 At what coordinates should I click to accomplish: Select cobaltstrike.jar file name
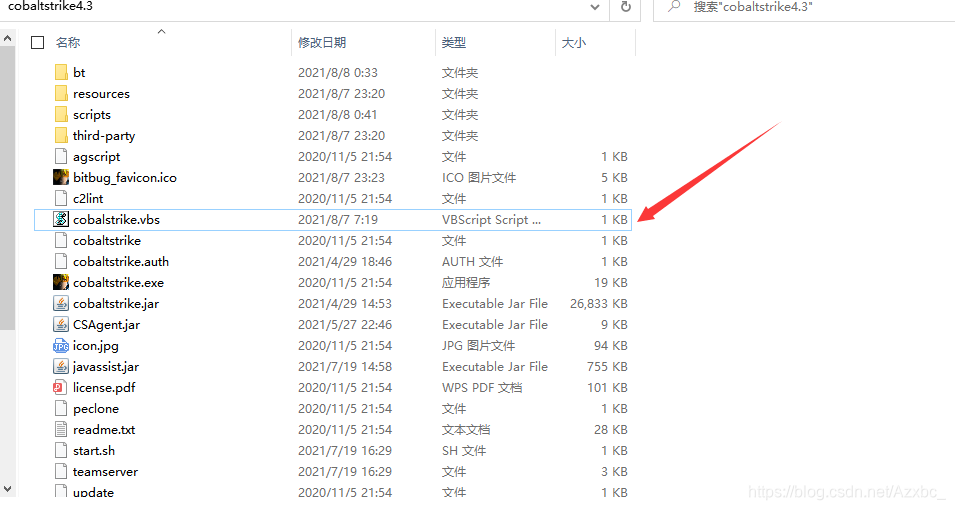tap(116, 303)
